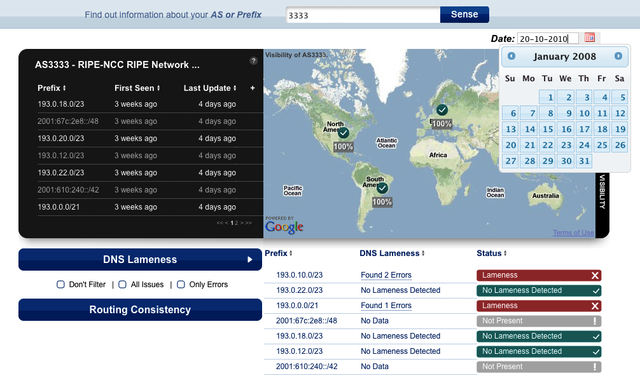Select January 31 in the calendar
The image size is (640, 378).
[x=584, y=161]
